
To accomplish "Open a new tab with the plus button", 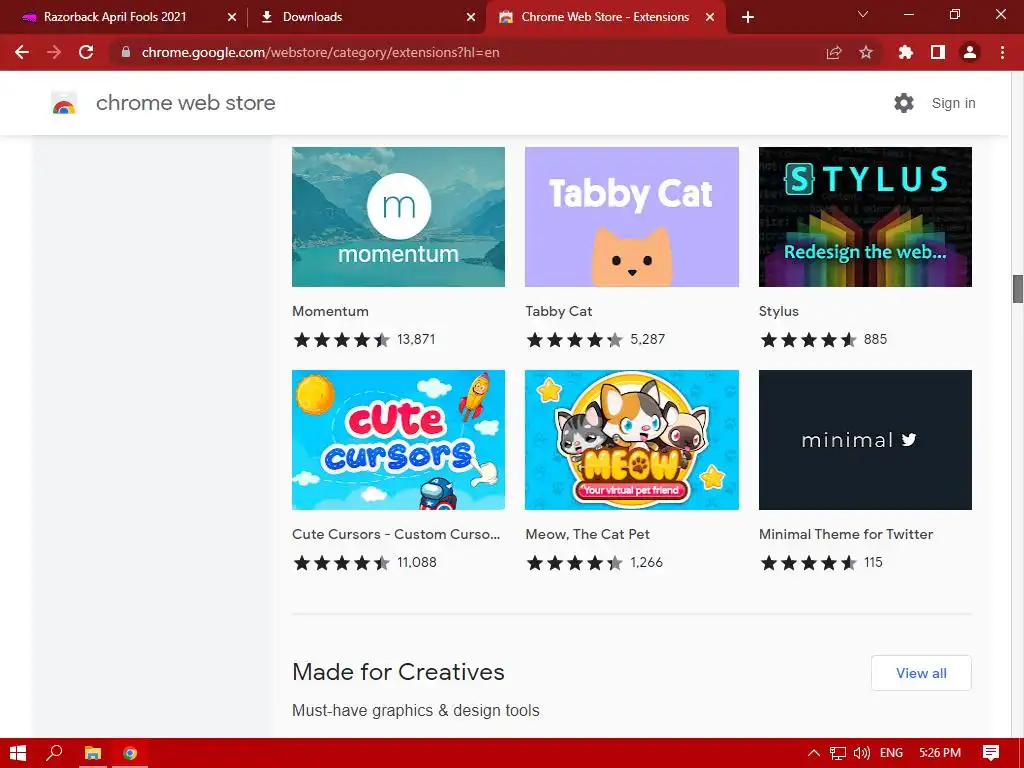I will tap(748, 17).
